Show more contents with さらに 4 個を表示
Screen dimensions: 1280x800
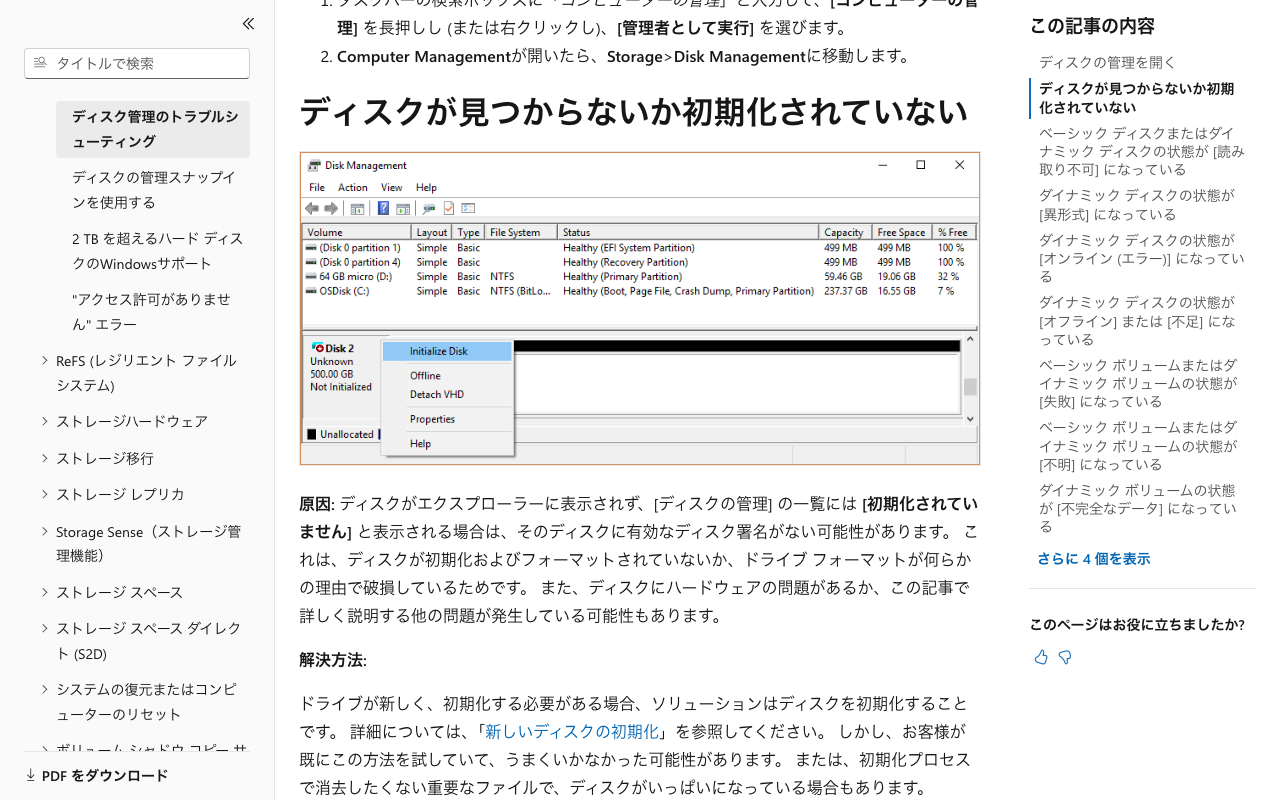point(1093,559)
